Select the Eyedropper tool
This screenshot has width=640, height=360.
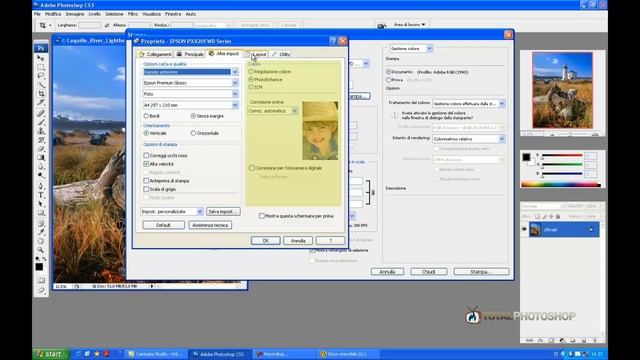tap(41, 232)
